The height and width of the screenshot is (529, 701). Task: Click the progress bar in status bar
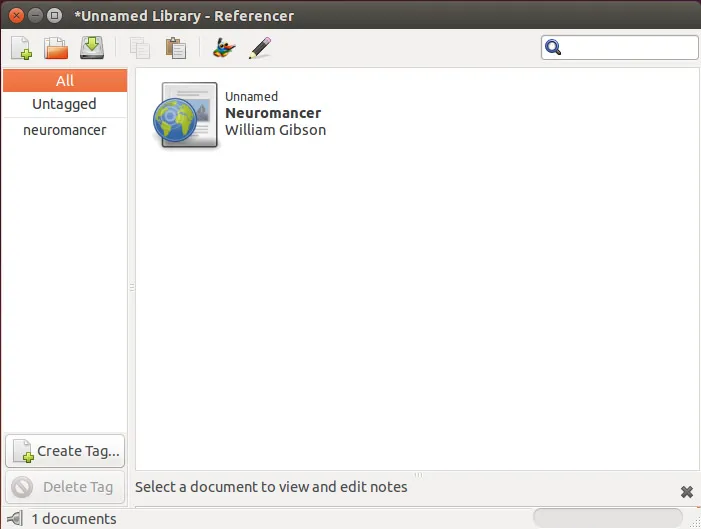pos(608,518)
